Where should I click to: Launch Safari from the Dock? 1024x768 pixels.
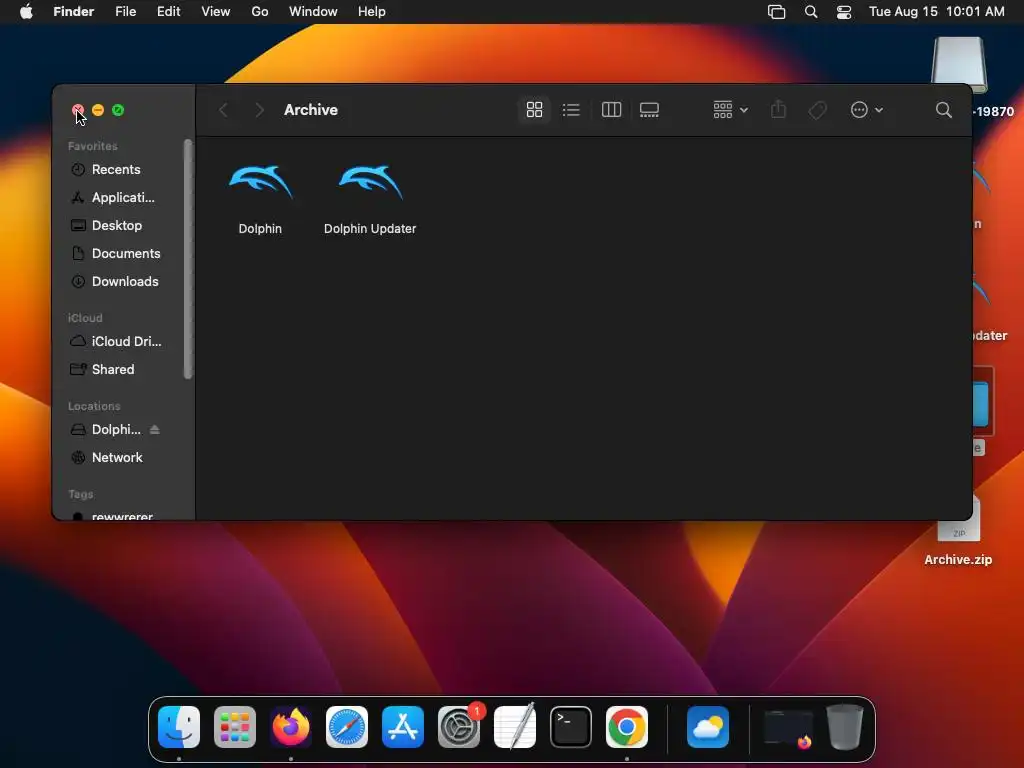pos(347,727)
